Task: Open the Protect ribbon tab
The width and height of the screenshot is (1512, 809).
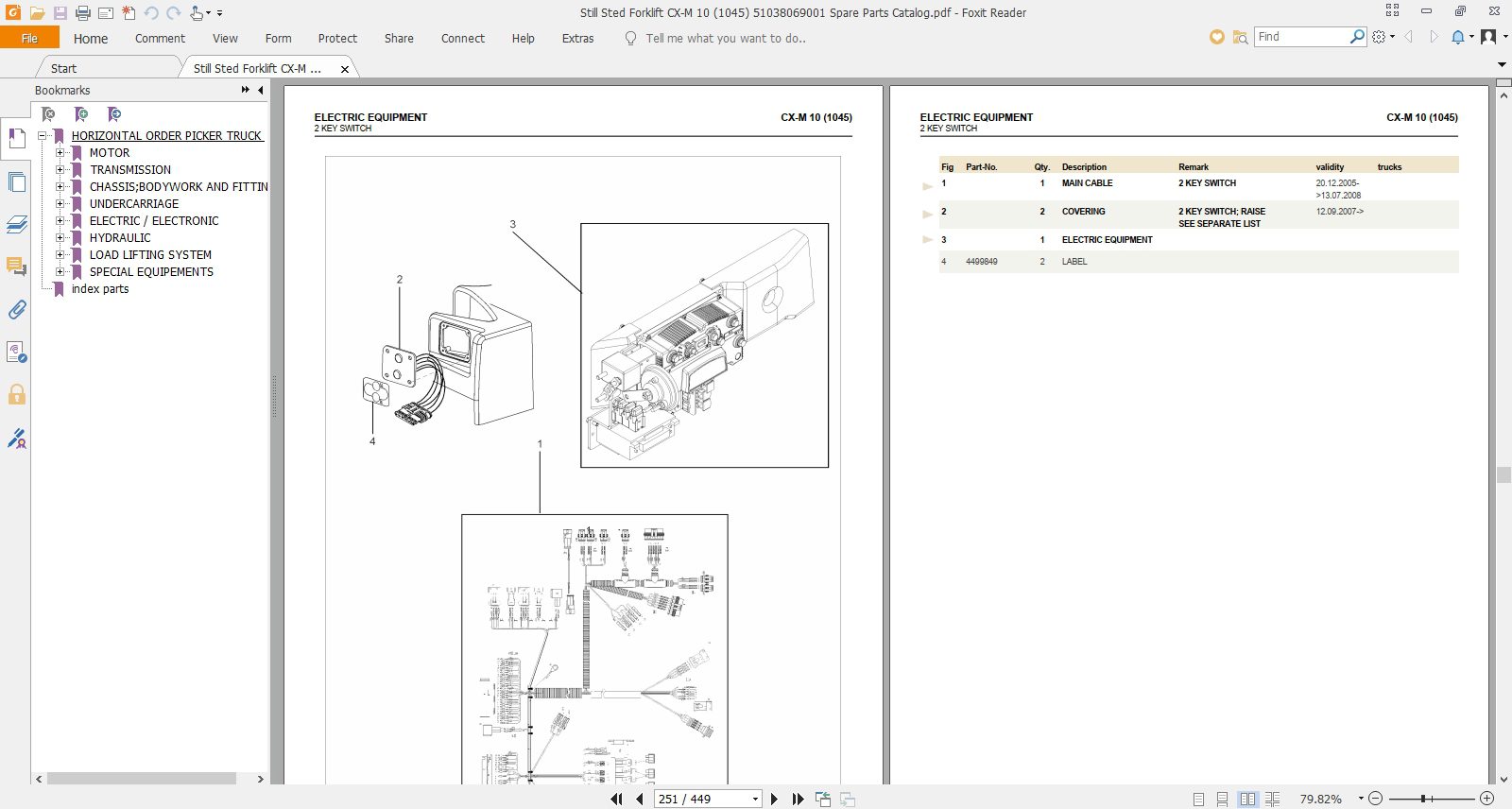Action: 337,39
